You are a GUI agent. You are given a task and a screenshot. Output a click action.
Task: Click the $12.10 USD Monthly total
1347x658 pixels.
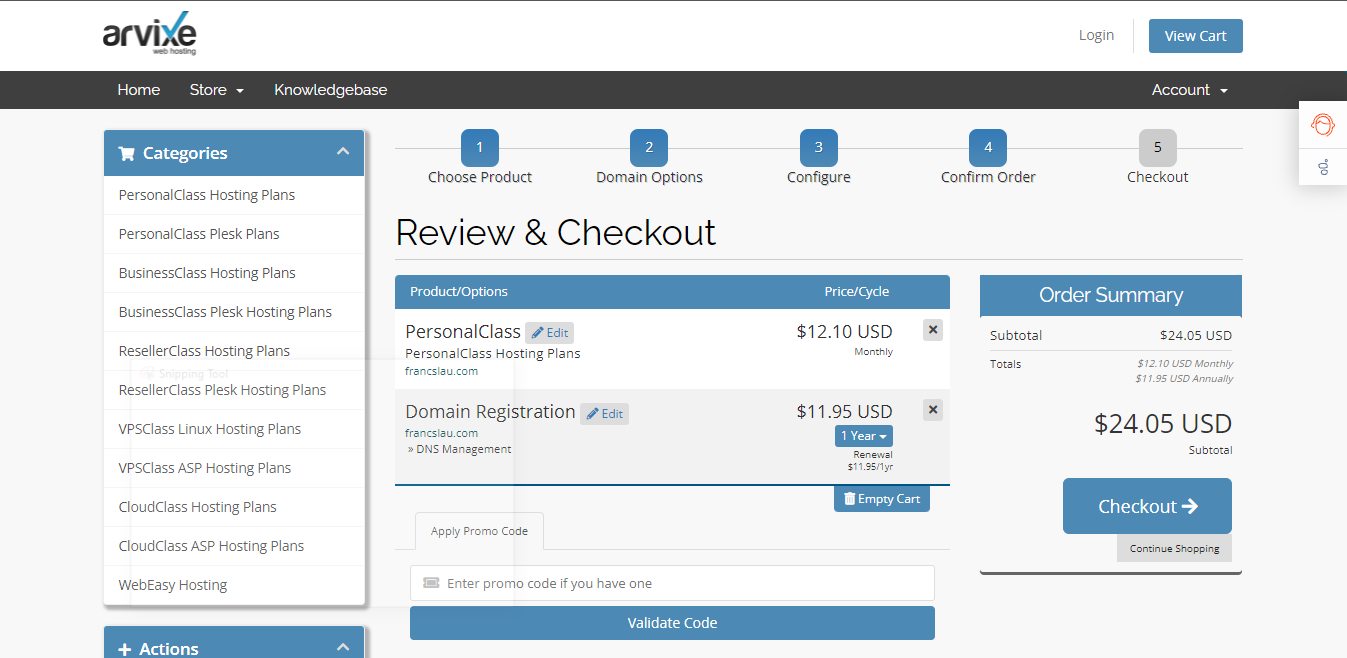[1185, 364]
